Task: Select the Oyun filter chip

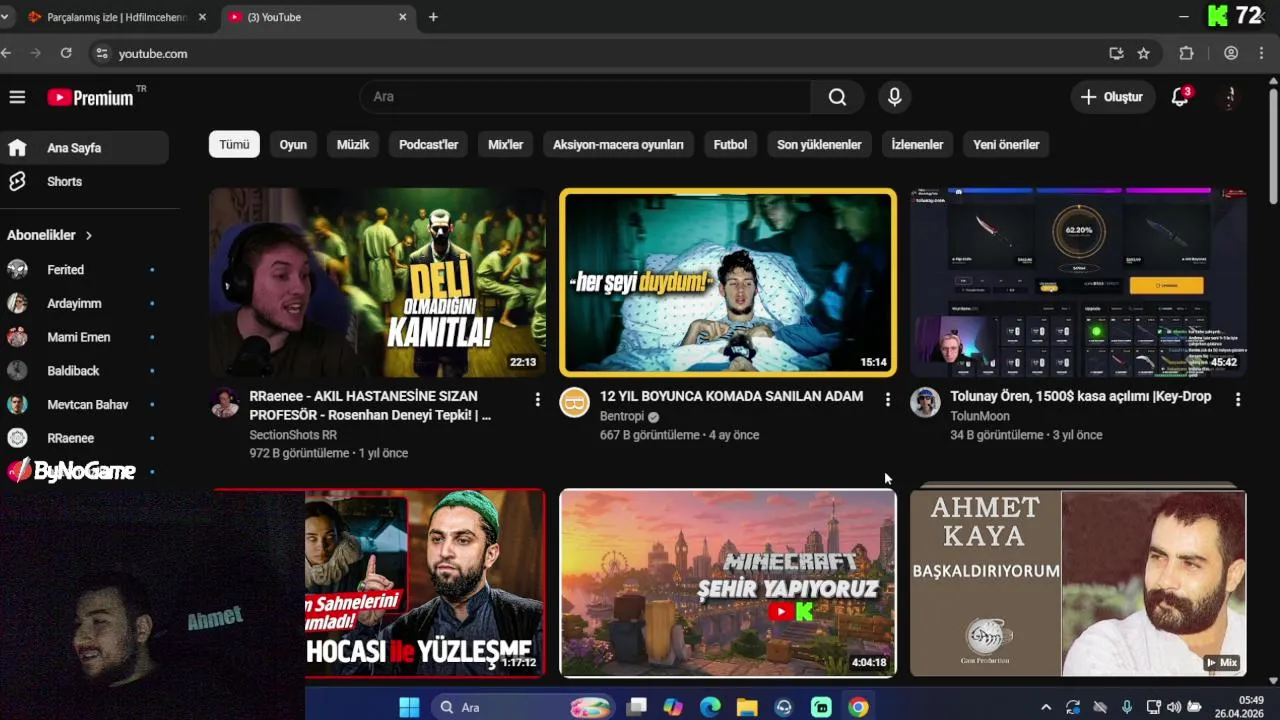Action: (x=293, y=145)
